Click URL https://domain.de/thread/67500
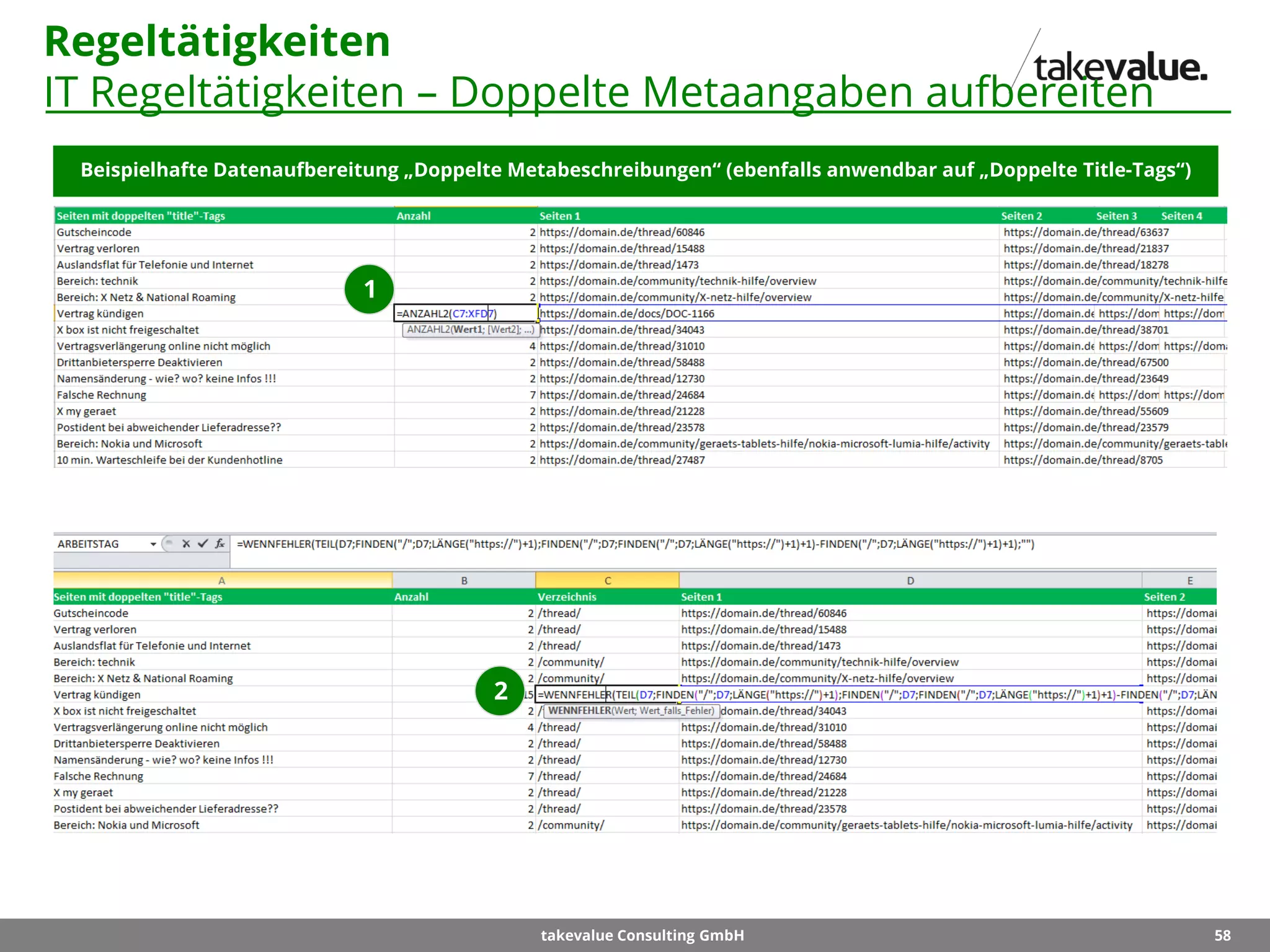The width and height of the screenshot is (1270, 952). tap(1086, 363)
